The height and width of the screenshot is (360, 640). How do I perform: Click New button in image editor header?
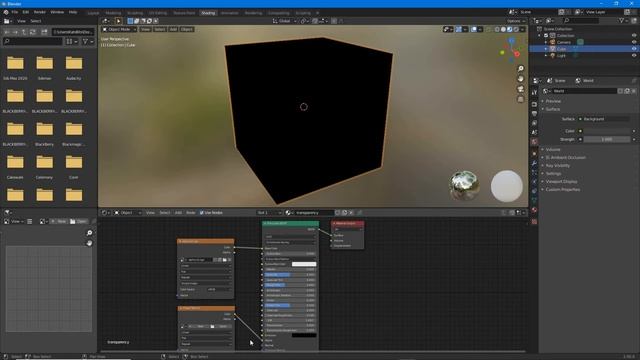click(x=59, y=221)
